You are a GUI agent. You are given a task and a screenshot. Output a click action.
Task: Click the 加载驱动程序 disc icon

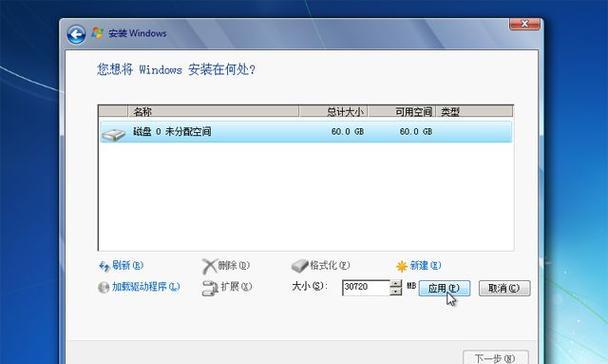pos(104,287)
